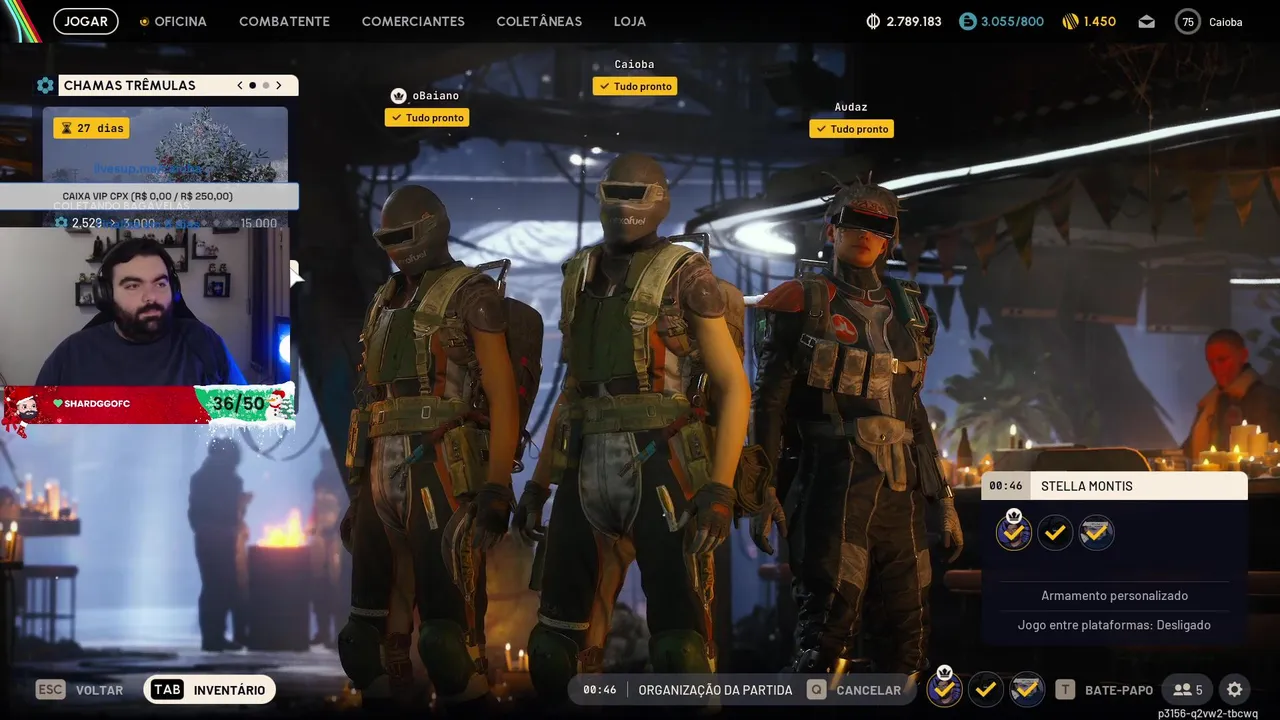1280x720 pixels.
Task: Click the SHARDGGOFC 36/50 sub goal banner
Action: [x=150, y=405]
